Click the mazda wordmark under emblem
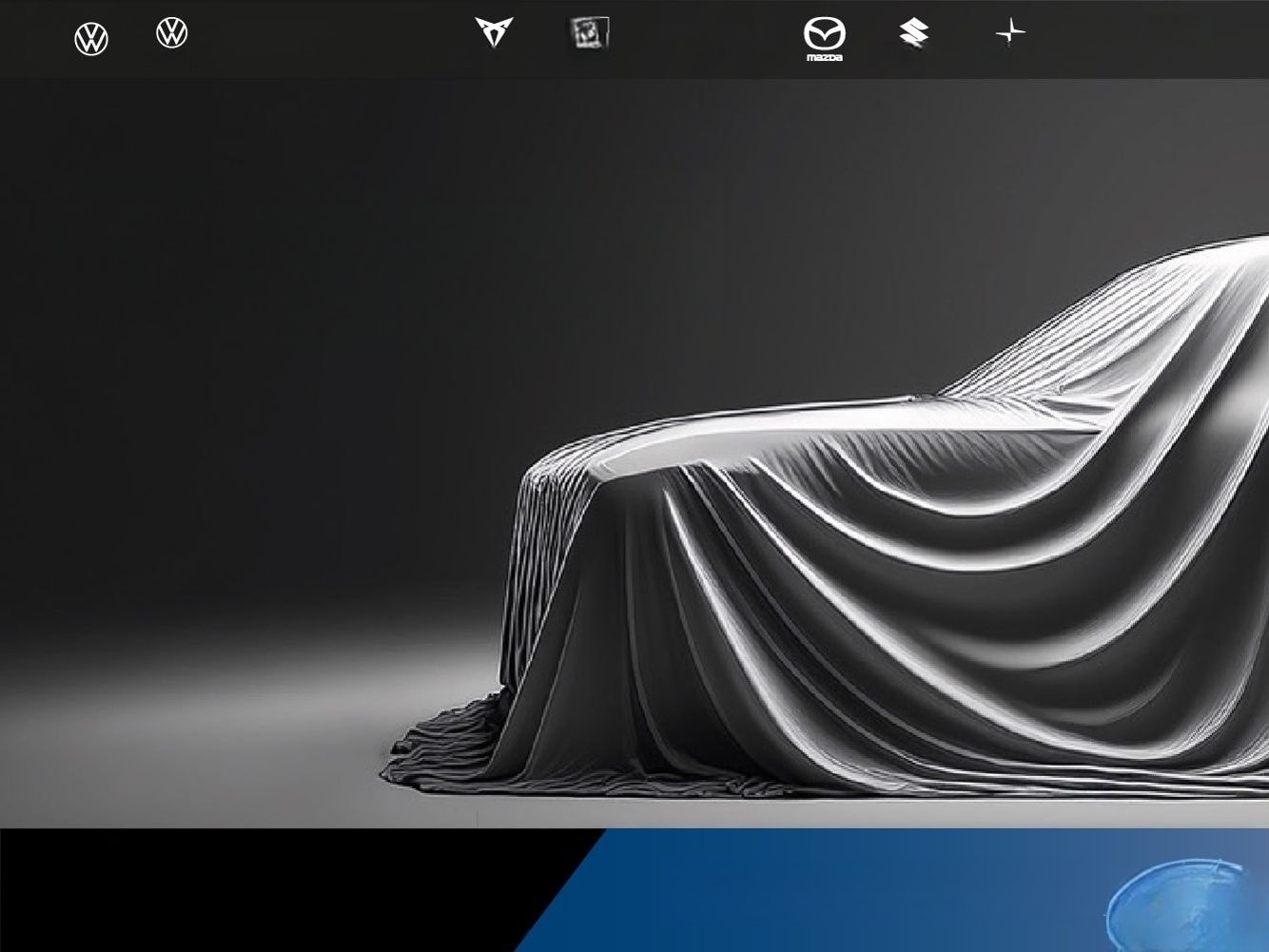Viewport: 1269px width, 952px height. tap(824, 58)
